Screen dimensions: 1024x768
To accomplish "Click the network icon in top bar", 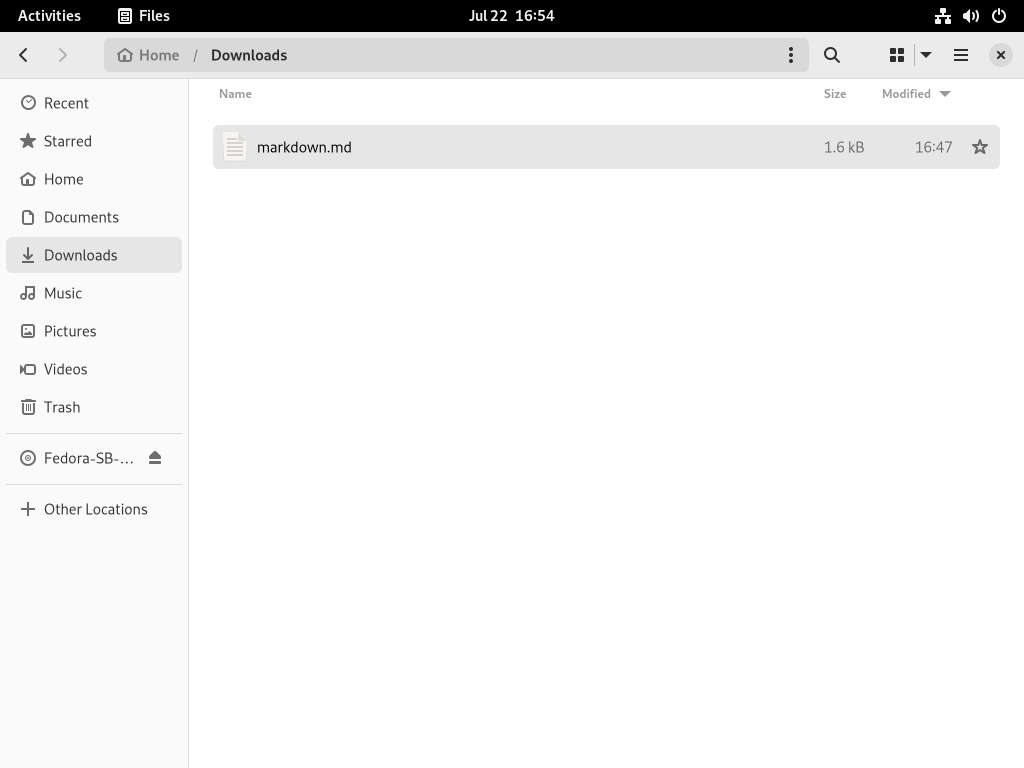I will [x=942, y=16].
